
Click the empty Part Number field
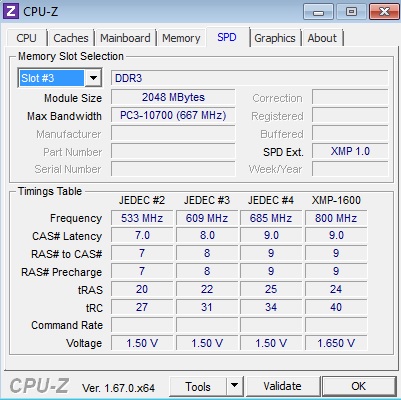point(173,151)
